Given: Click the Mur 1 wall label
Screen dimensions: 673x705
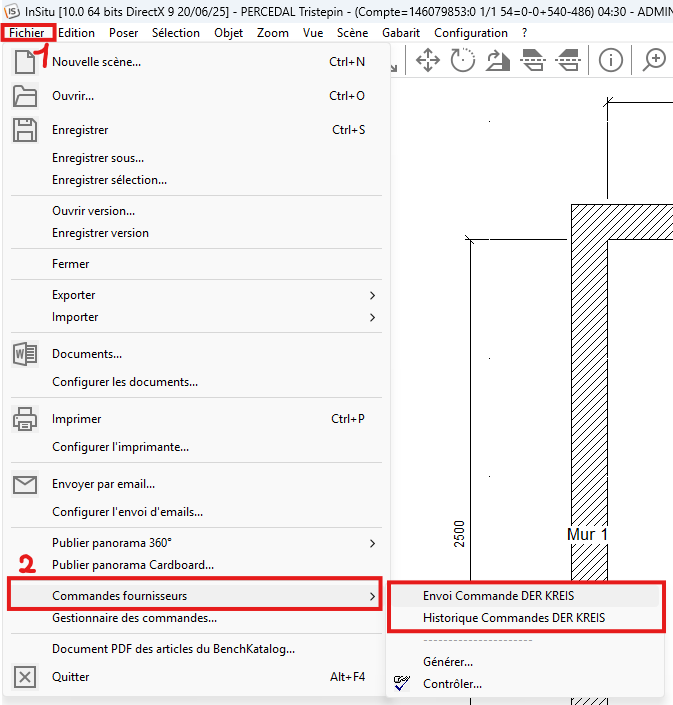Looking at the screenshot, I should 587,535.
